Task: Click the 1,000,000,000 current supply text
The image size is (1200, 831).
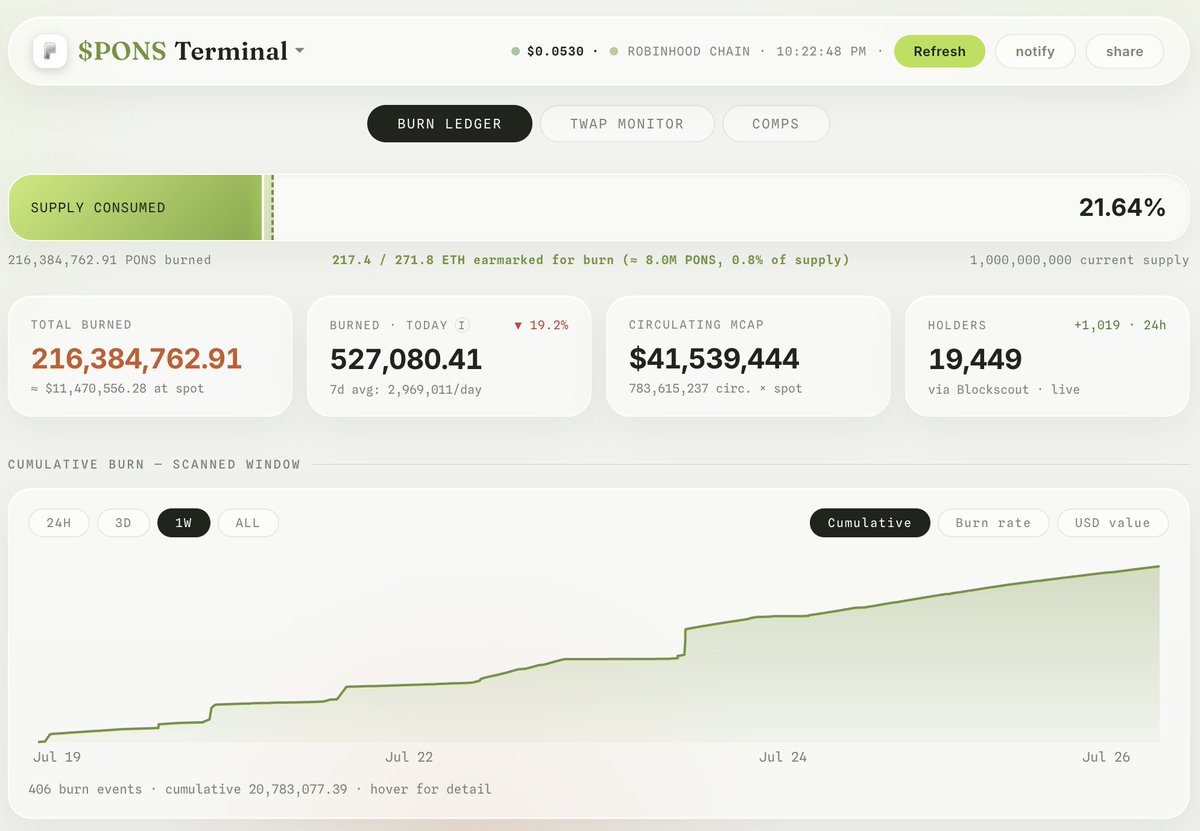Action: (x=1080, y=260)
